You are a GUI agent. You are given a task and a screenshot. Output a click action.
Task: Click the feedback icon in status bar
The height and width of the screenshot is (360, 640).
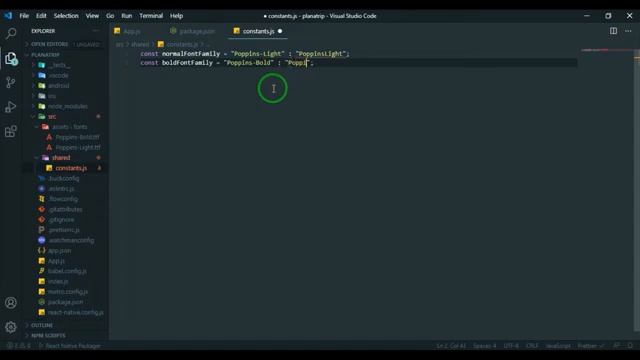[x=617, y=346]
